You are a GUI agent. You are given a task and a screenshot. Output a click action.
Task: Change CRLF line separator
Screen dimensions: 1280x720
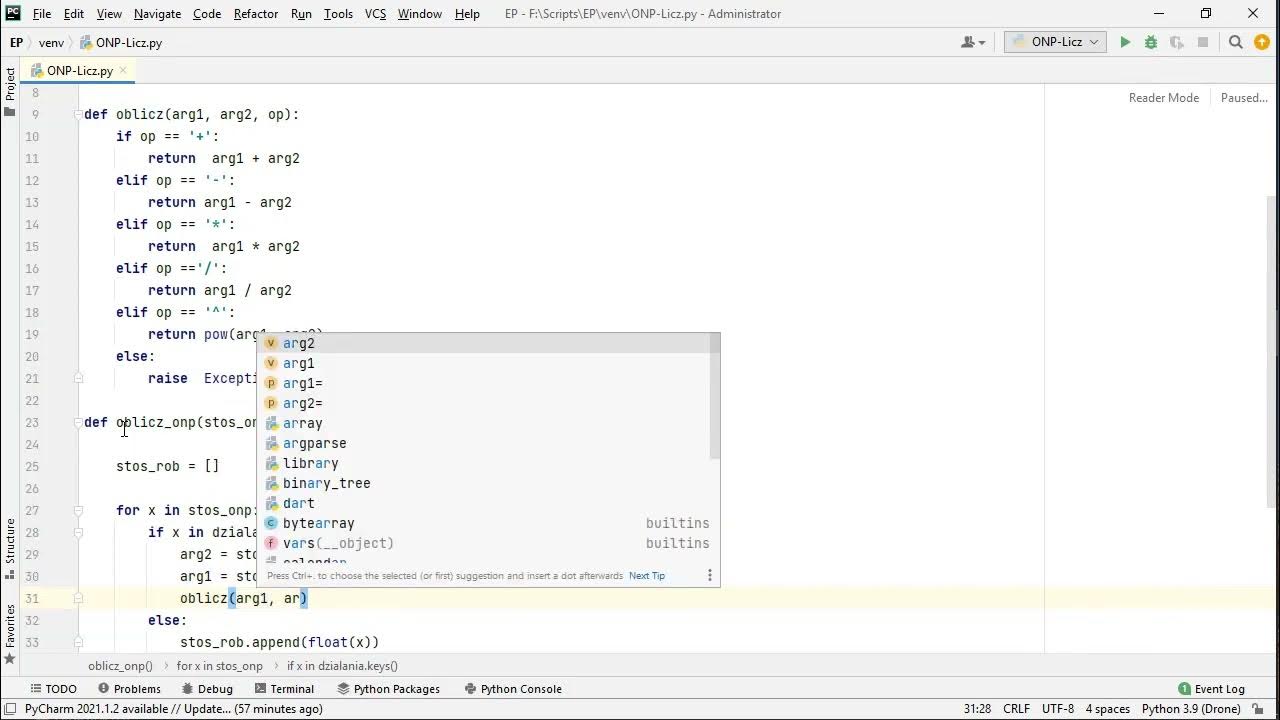[1016, 709]
